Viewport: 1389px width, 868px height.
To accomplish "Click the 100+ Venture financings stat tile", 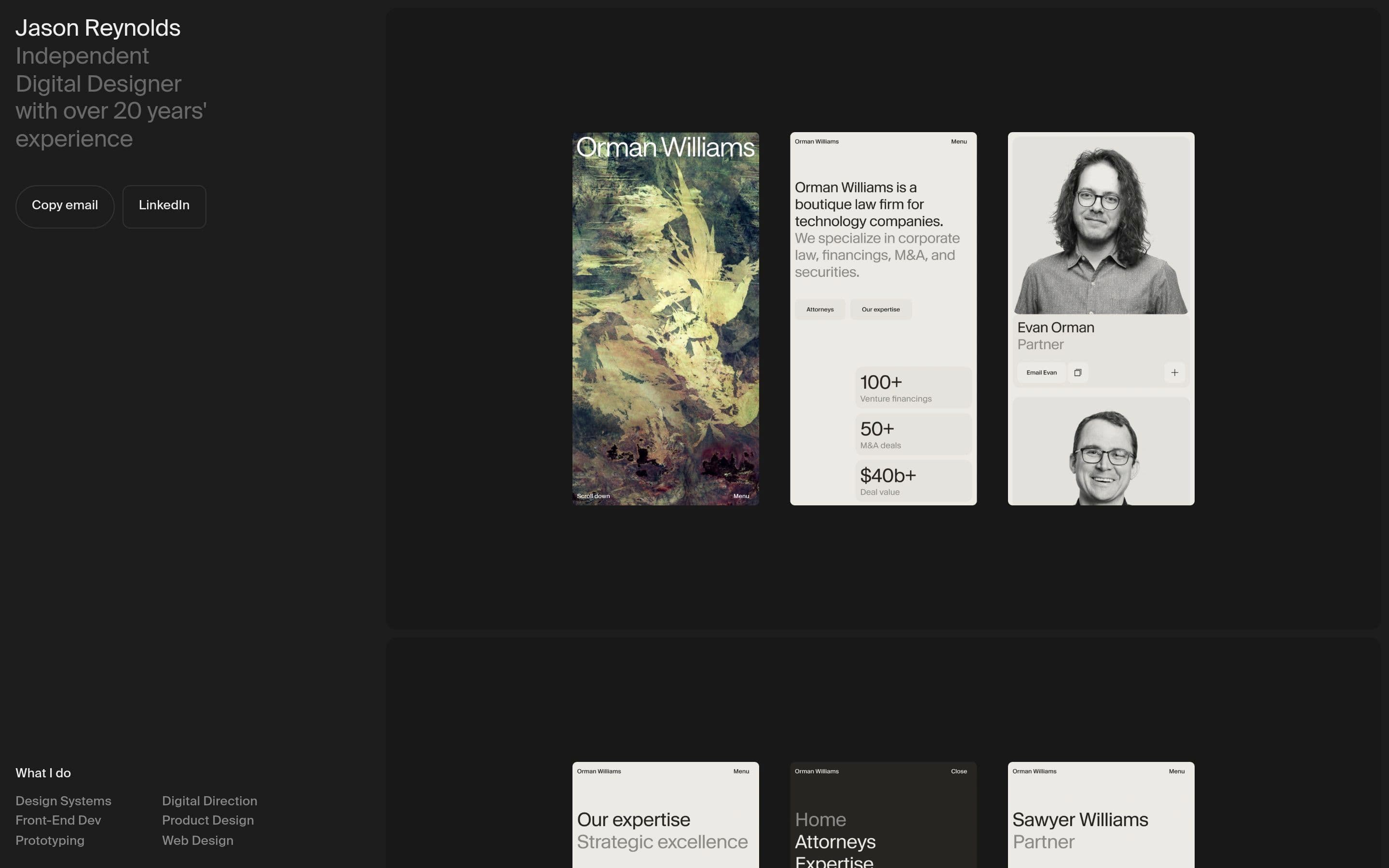I will (x=913, y=387).
